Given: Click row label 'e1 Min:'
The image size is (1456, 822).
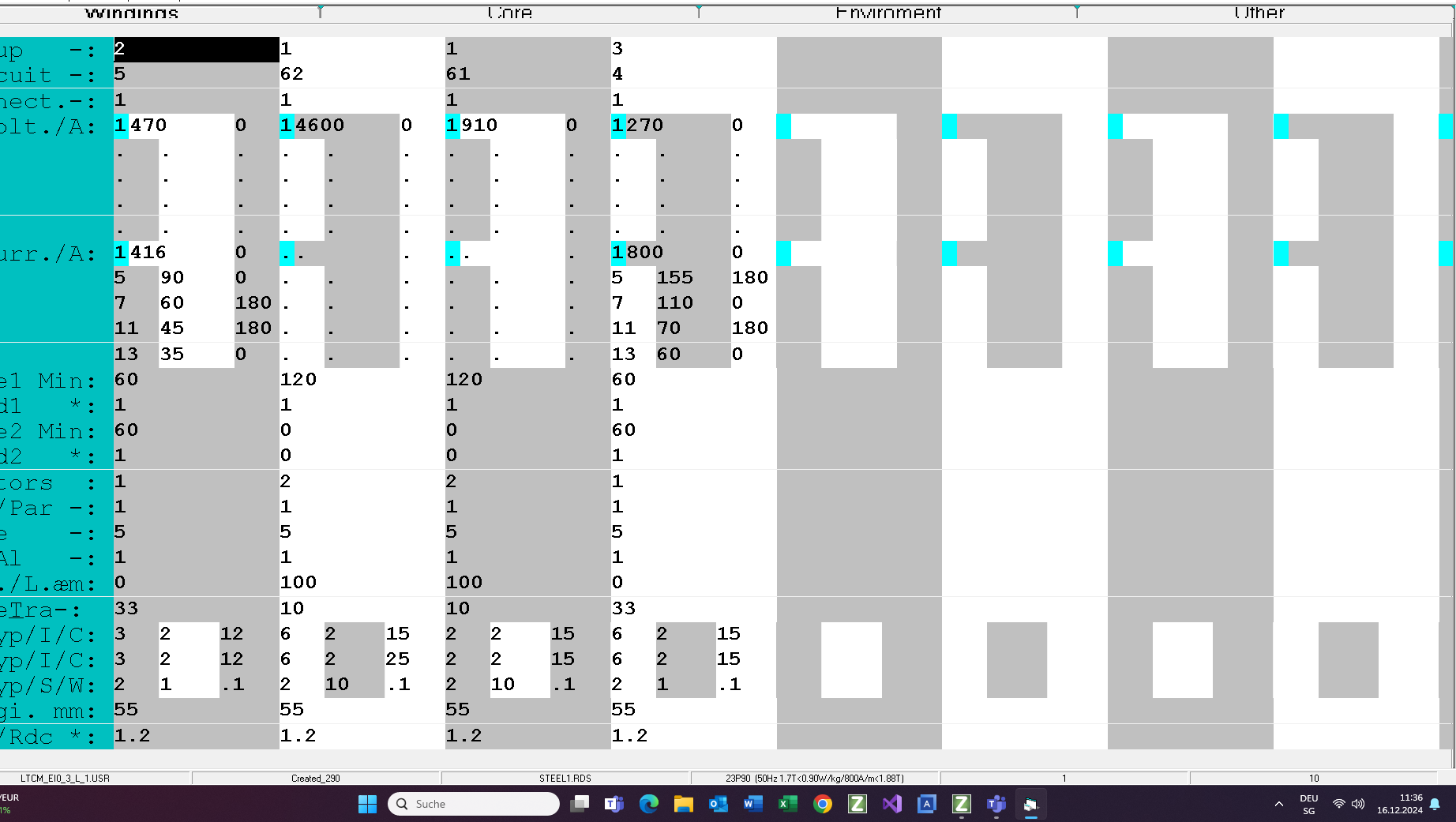Looking at the screenshot, I should coord(48,381).
